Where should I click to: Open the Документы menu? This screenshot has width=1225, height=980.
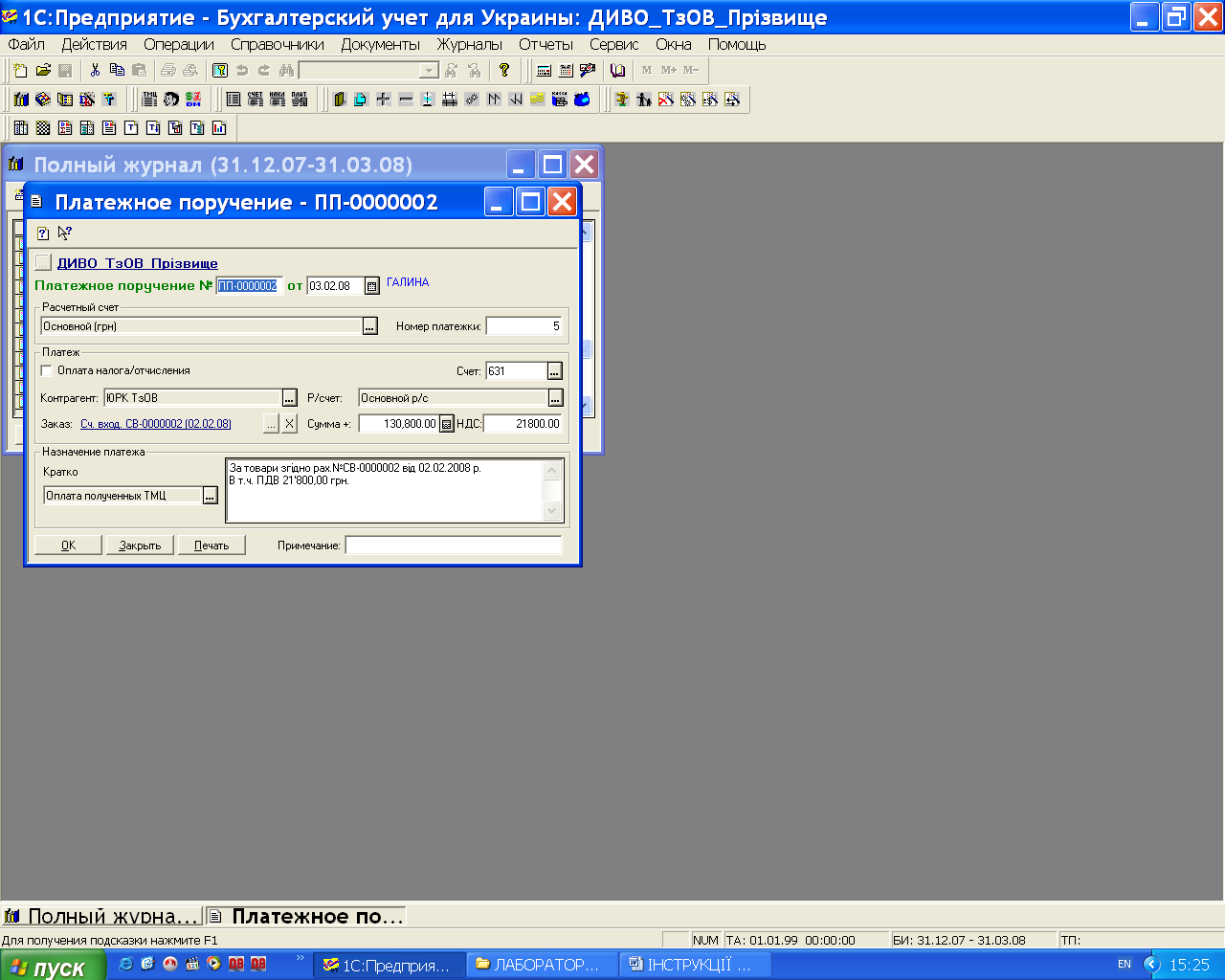click(381, 44)
